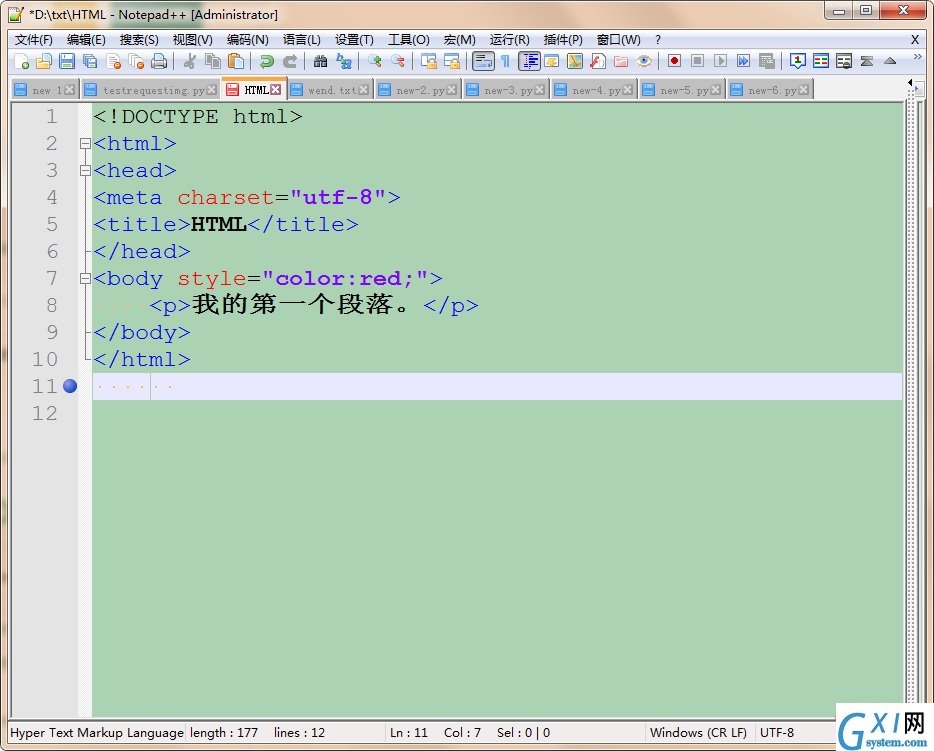This screenshot has height=751, width=934.
Task: Open the Replace dialog icon
Action: [x=344, y=61]
